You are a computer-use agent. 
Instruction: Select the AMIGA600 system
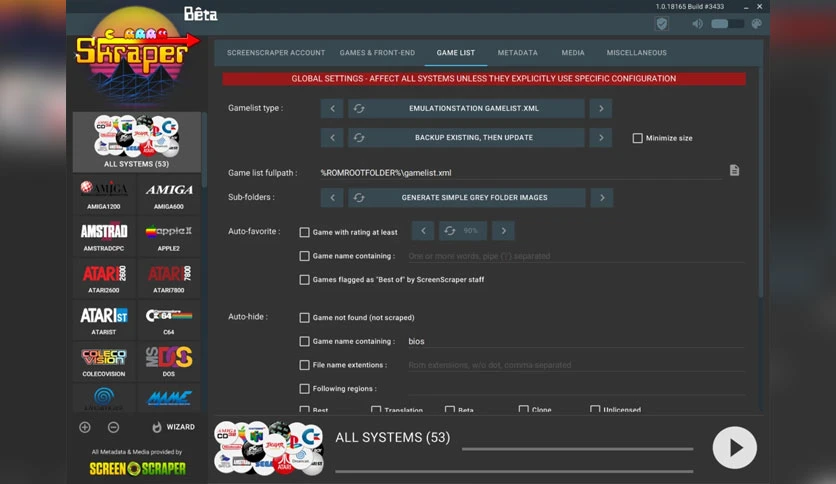[x=169, y=195]
